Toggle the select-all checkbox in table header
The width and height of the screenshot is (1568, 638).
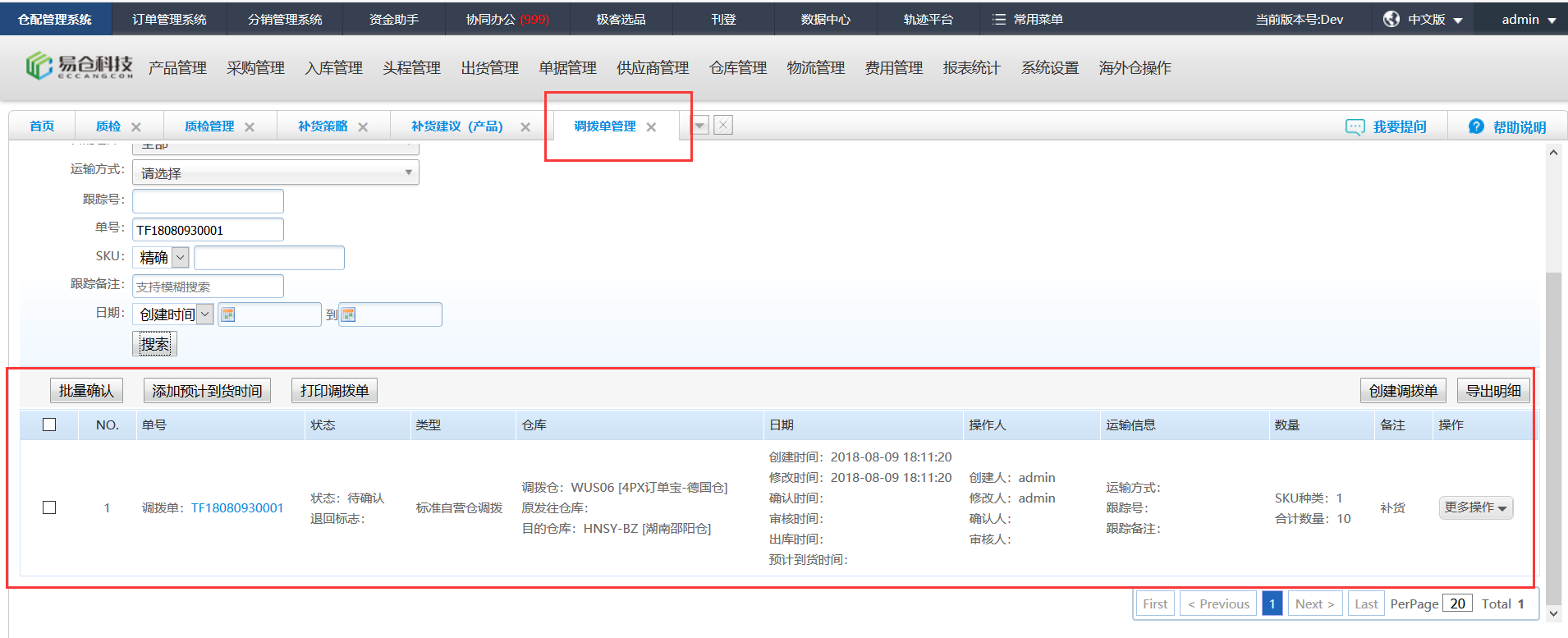pyautogui.click(x=49, y=425)
